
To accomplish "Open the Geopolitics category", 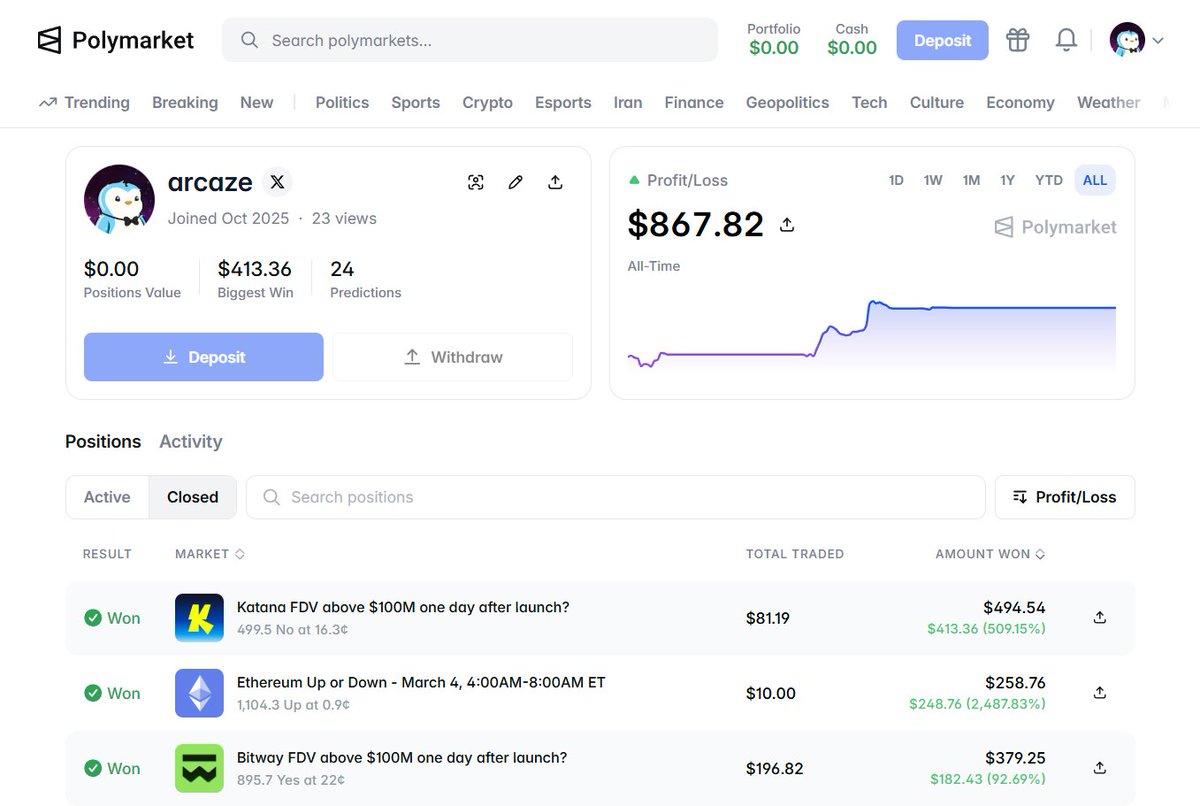I will pos(788,102).
